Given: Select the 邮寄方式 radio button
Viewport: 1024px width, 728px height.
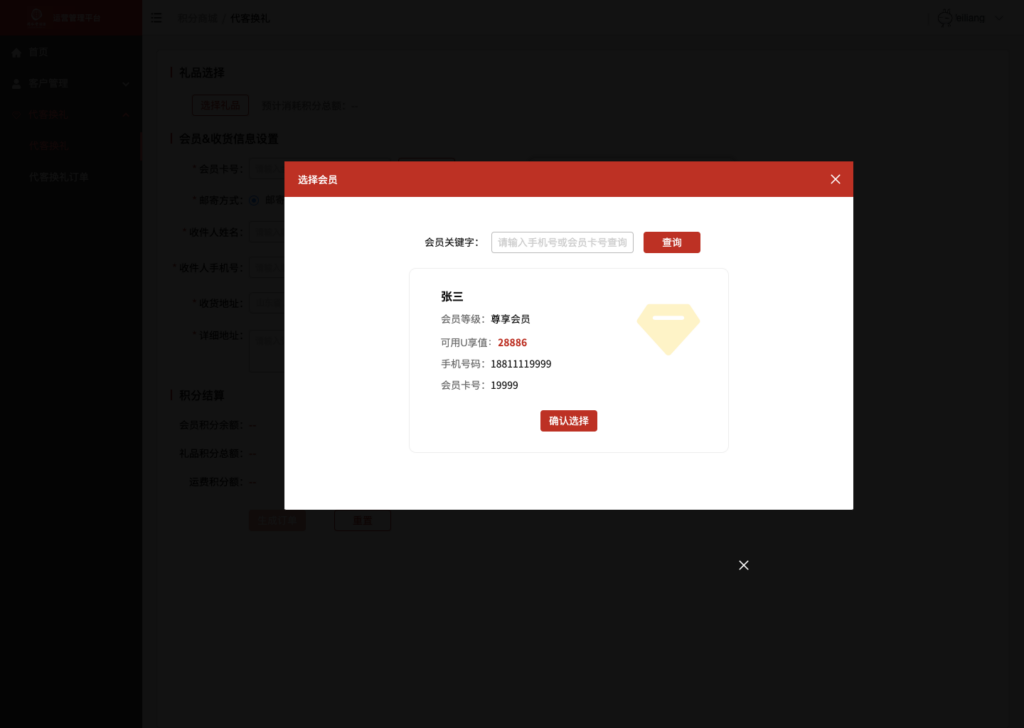Looking at the screenshot, I should point(254,200).
